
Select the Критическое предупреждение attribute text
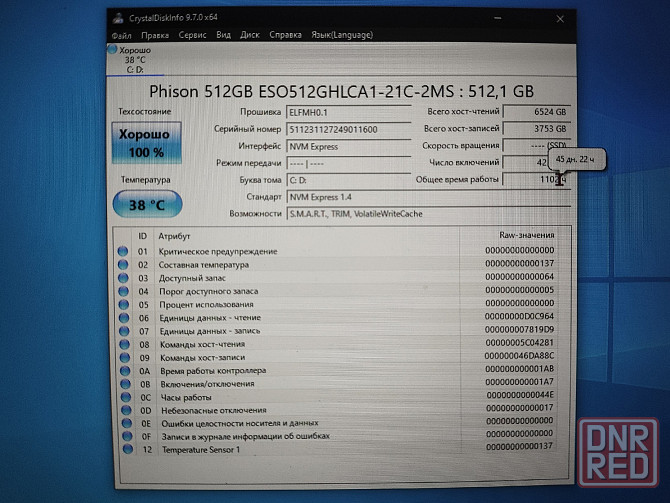click(218, 251)
